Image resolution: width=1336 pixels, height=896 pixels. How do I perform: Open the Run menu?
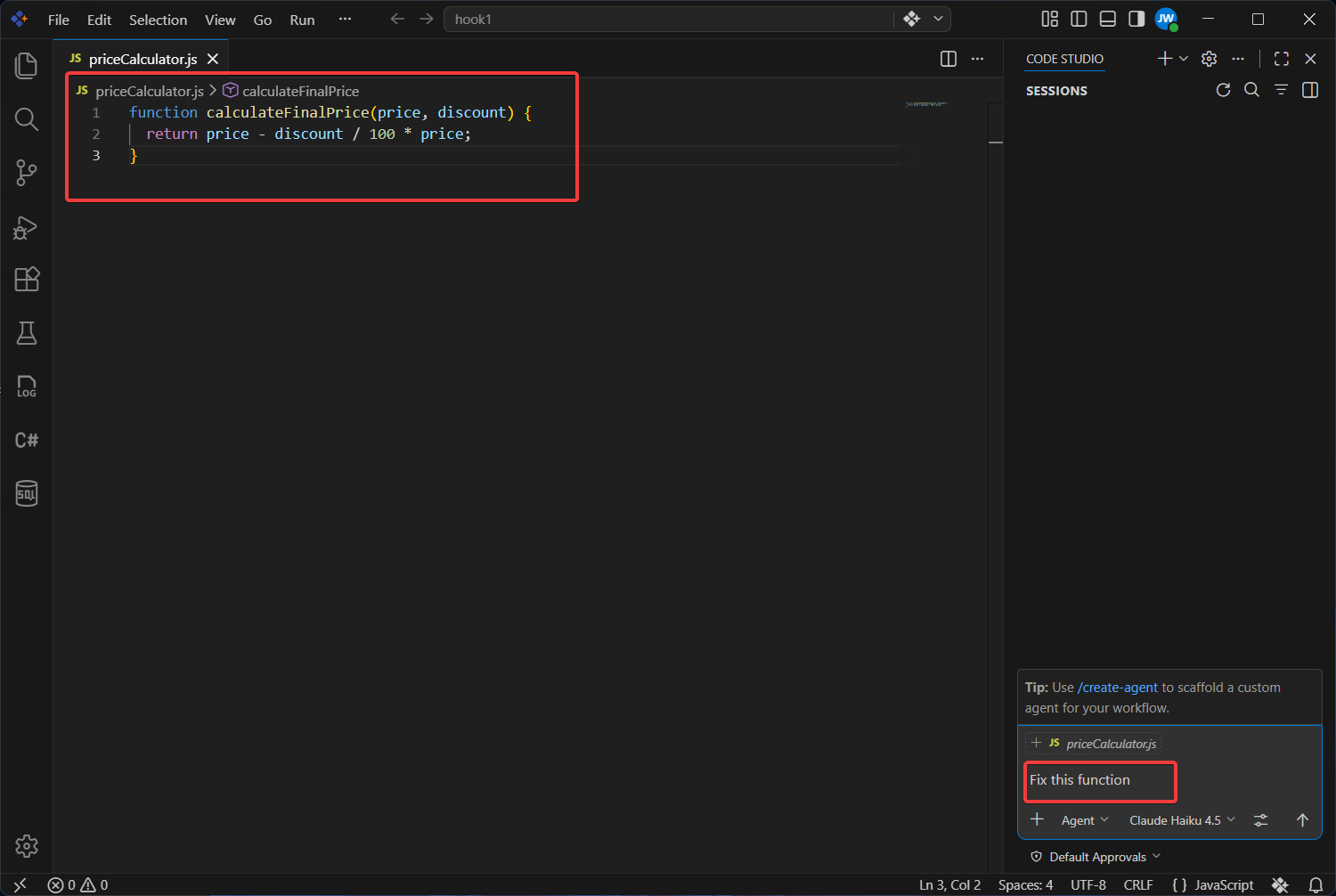tap(302, 20)
